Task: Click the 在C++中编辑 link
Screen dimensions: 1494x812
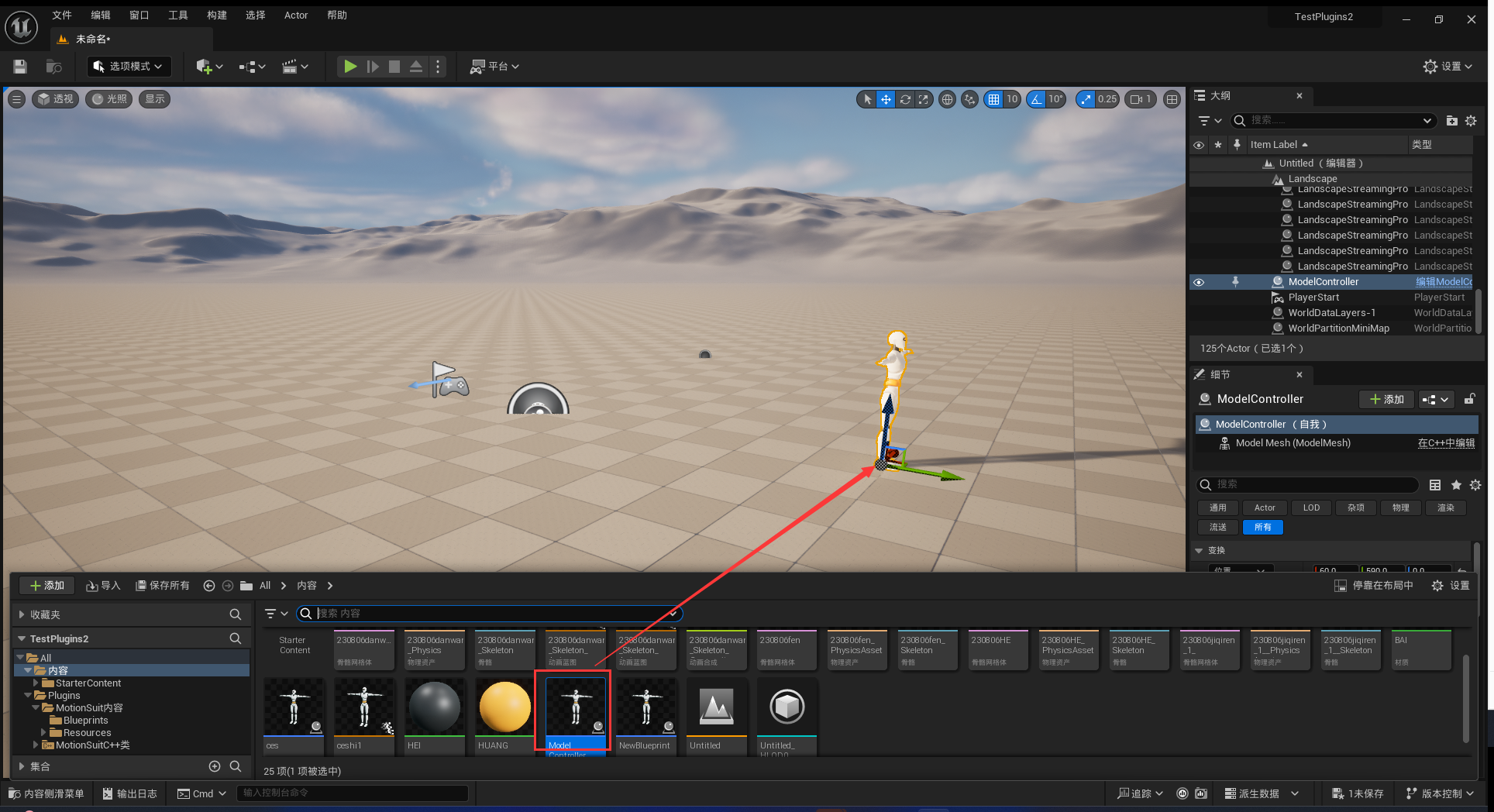Action: (x=1446, y=443)
